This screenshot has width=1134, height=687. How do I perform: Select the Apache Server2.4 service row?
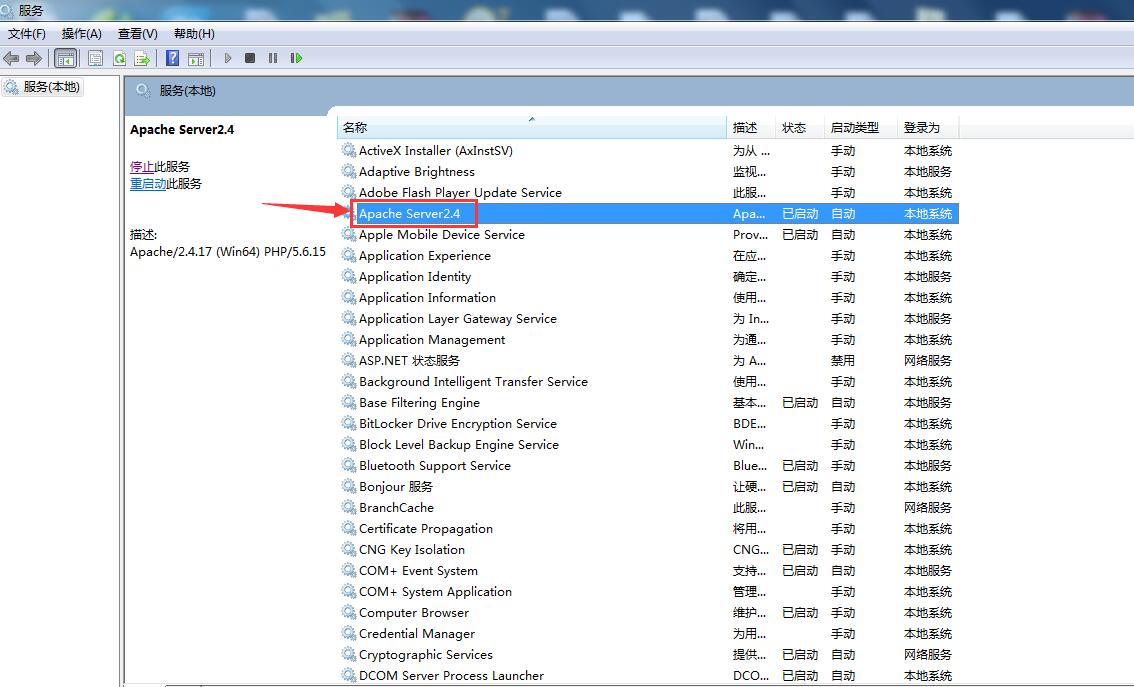pyautogui.click(x=649, y=213)
